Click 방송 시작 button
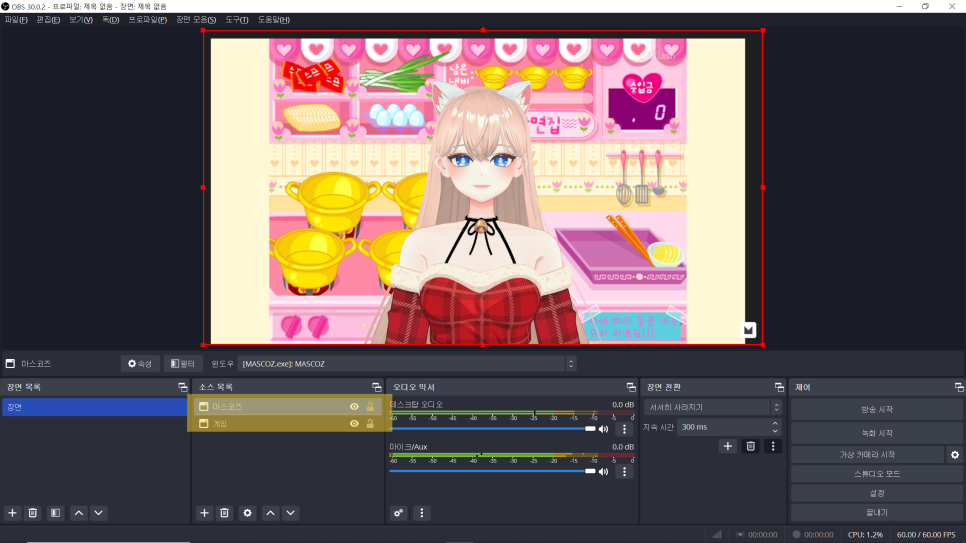The width and height of the screenshot is (966, 543). tap(877, 409)
